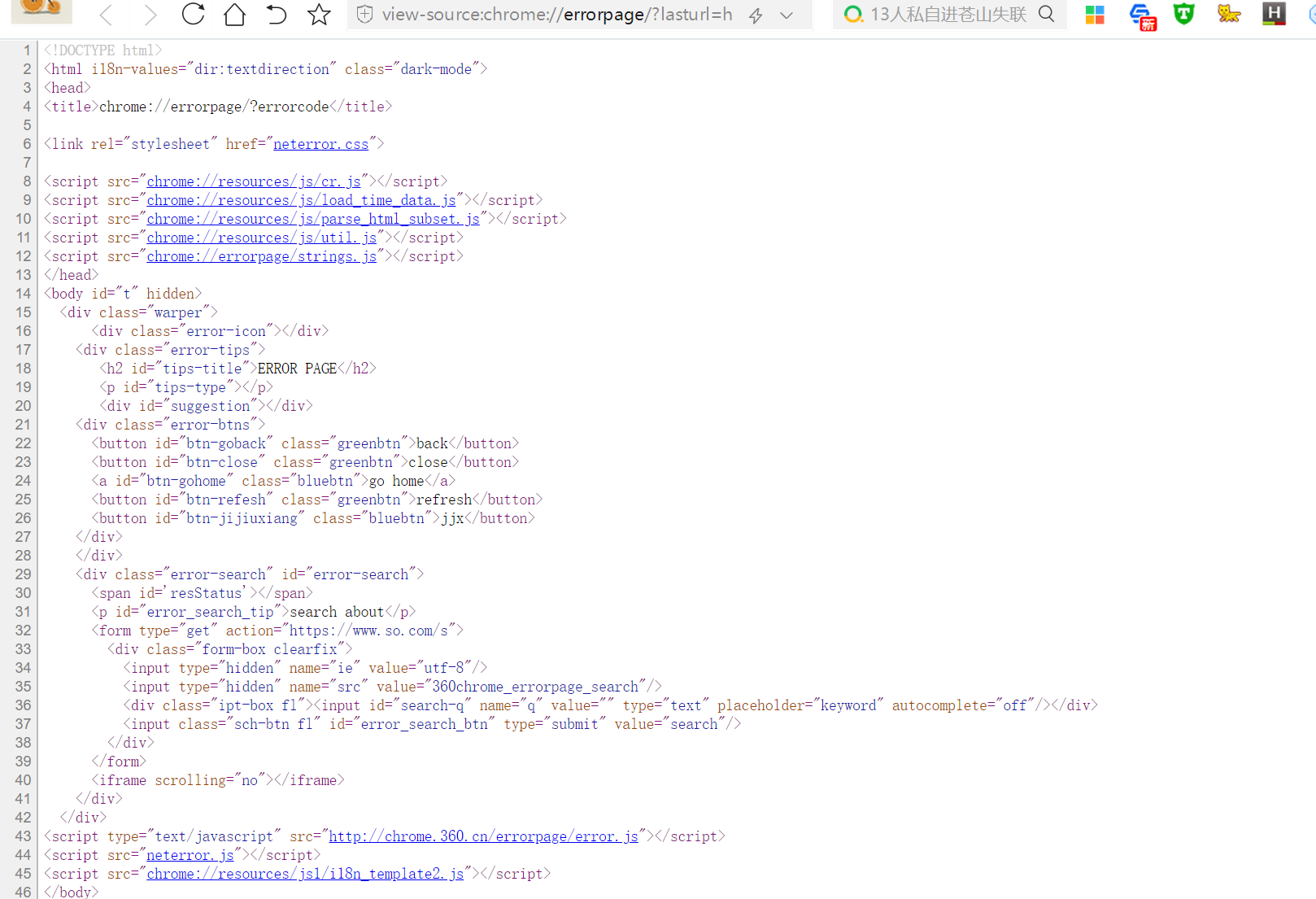Open the util.js script link
This screenshot has height=899, width=1316.
(262, 238)
